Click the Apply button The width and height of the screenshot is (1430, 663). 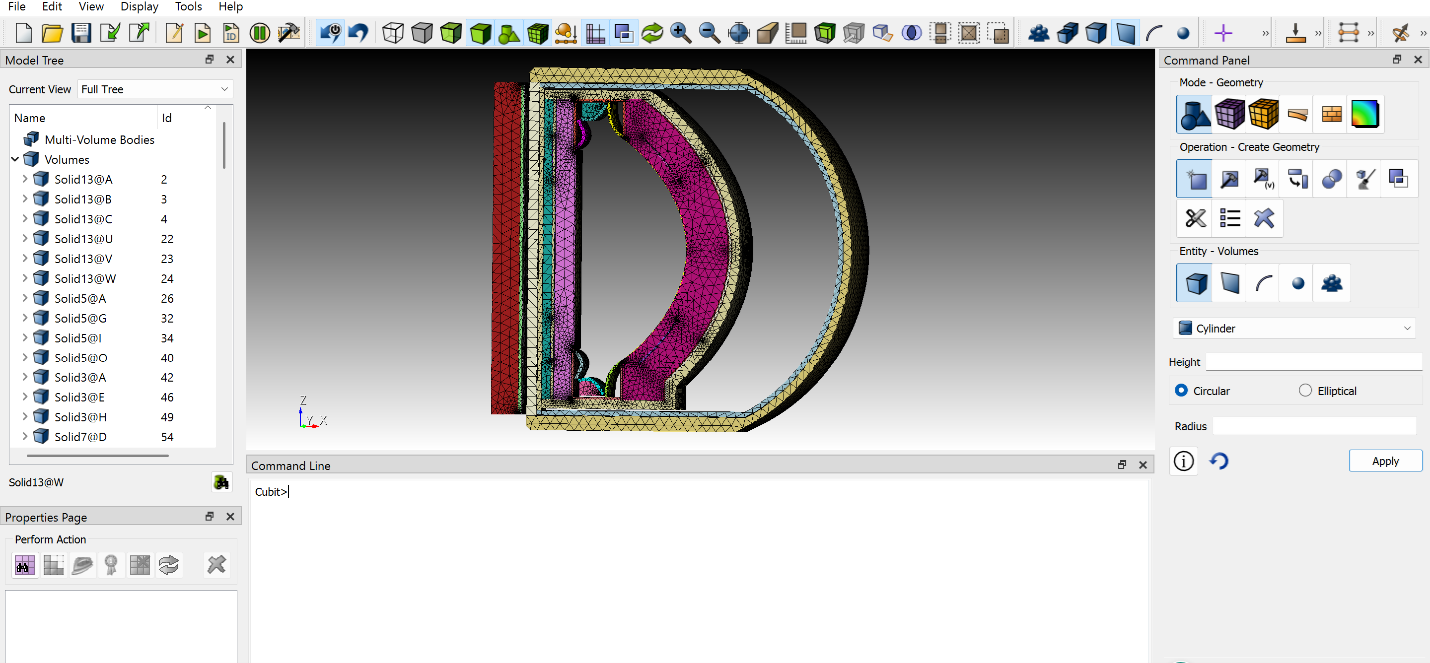(1385, 461)
